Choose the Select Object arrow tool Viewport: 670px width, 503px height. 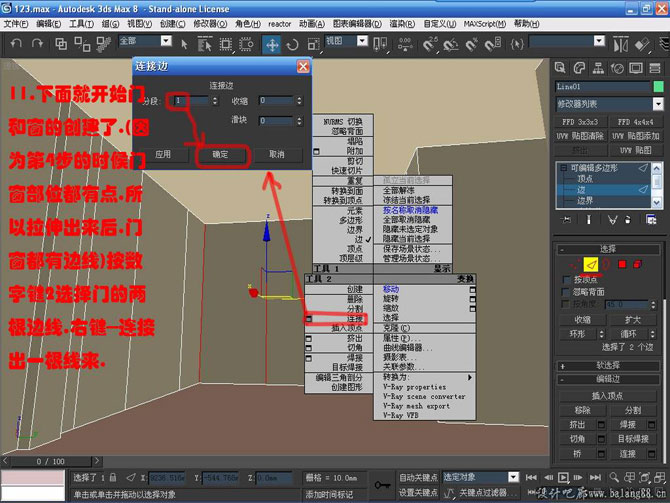click(x=184, y=44)
